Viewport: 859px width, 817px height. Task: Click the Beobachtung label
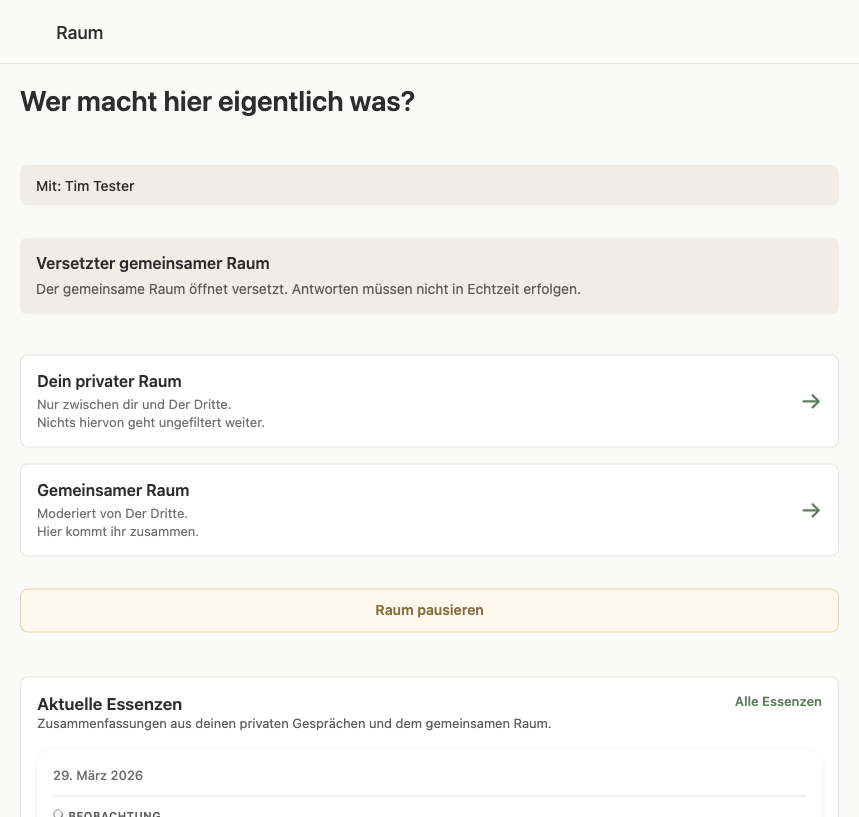(x=114, y=814)
